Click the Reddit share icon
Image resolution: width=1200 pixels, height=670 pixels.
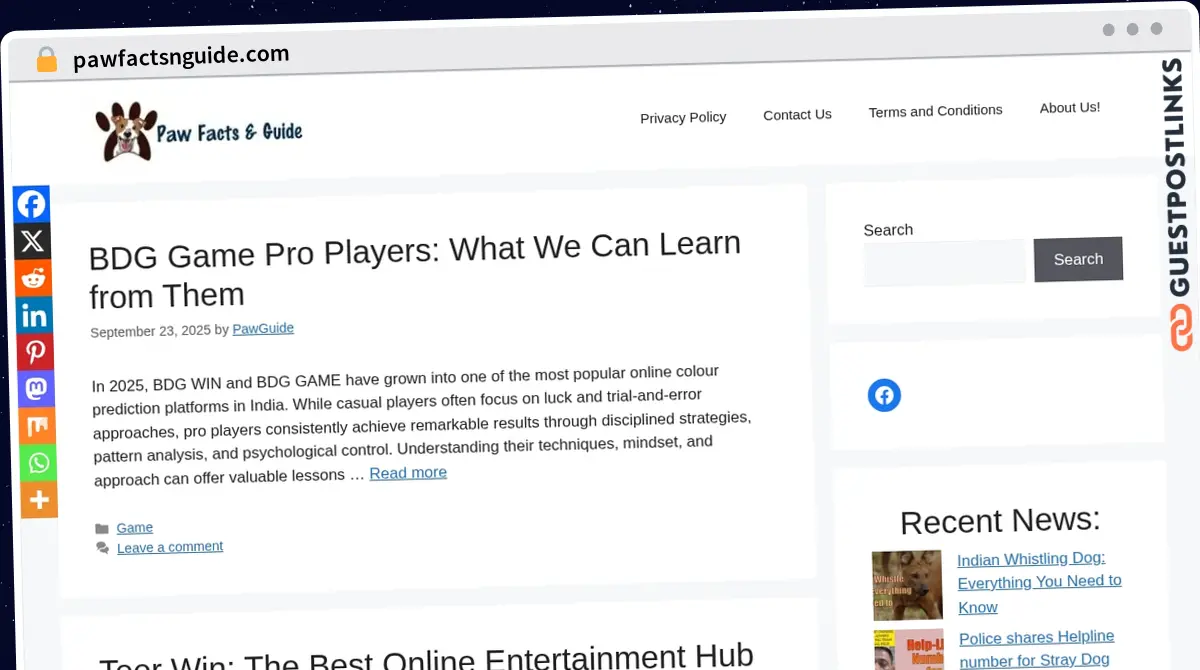point(33,278)
